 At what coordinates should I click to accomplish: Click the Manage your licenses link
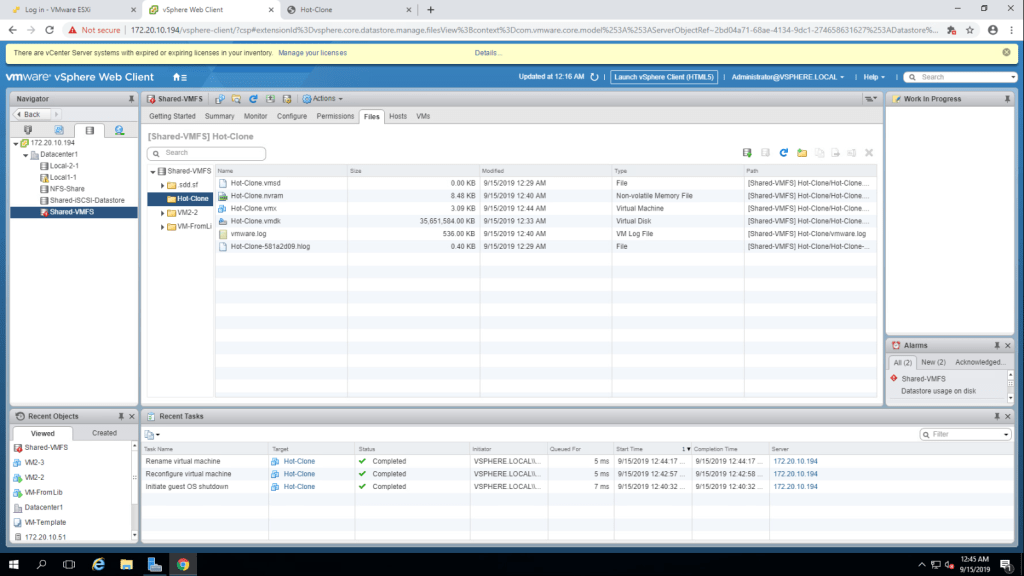click(x=313, y=52)
